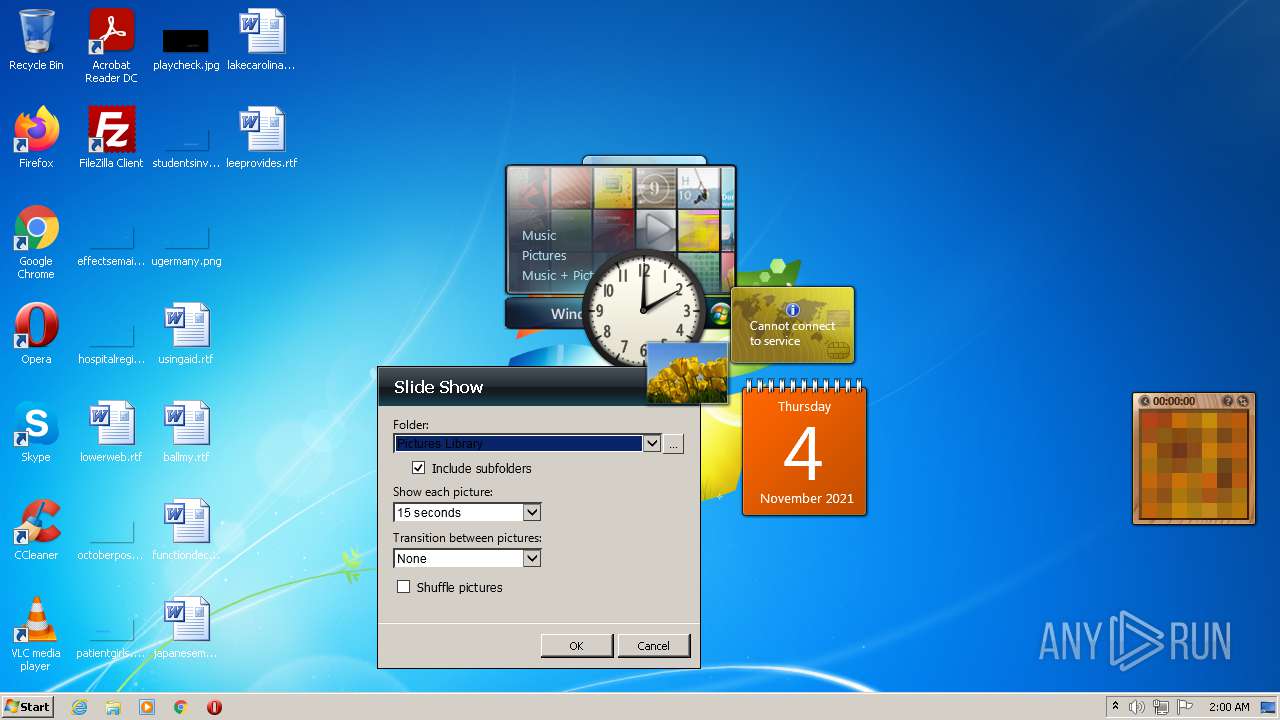Select the ballmy.rtf document
Viewport: 1280px width, 720px height.
pos(186,432)
